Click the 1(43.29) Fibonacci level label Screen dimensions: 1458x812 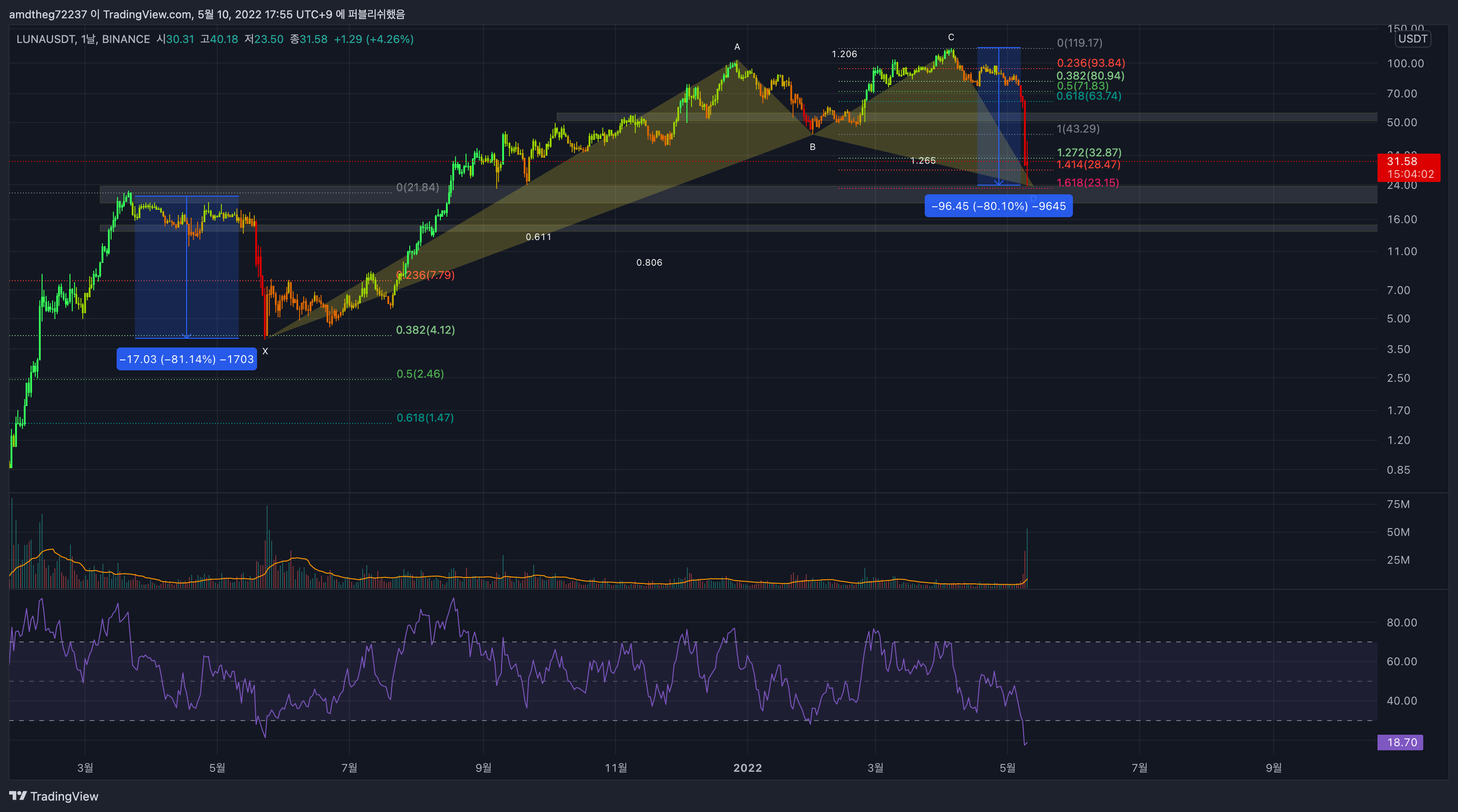(x=1077, y=129)
